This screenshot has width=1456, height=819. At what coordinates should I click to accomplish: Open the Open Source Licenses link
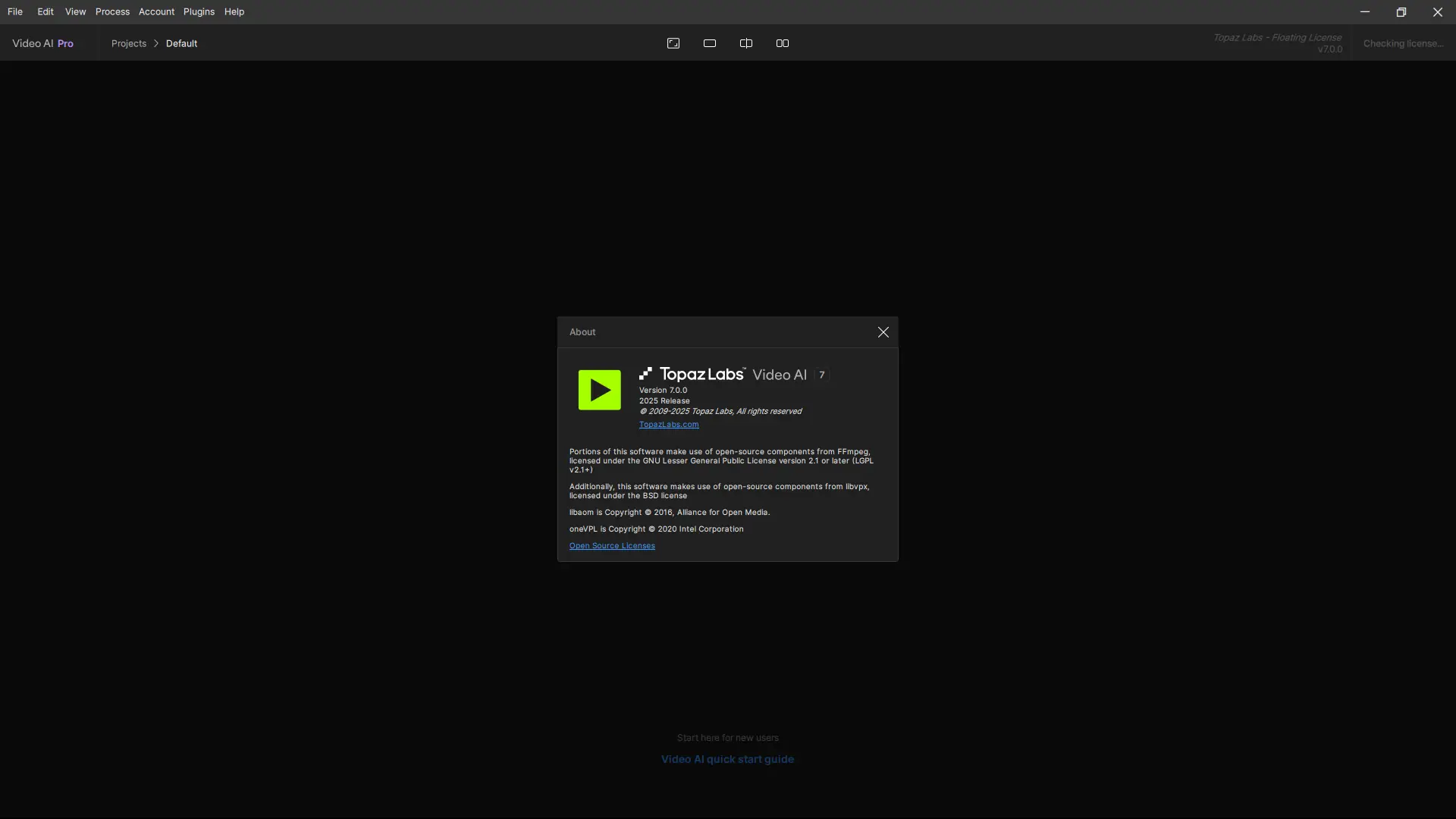[612, 546]
